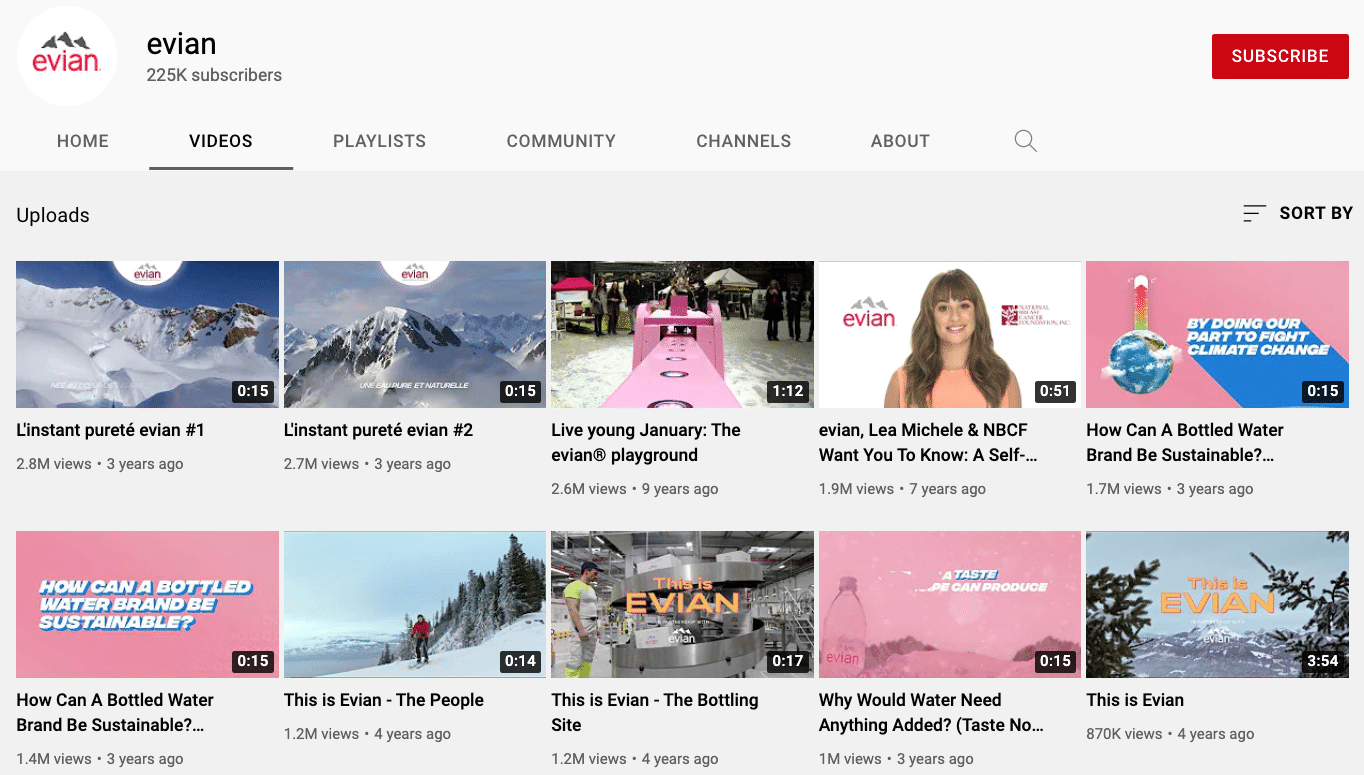This screenshot has width=1364, height=775.
Task: Click the evian channel avatar logo
Action: [66, 55]
